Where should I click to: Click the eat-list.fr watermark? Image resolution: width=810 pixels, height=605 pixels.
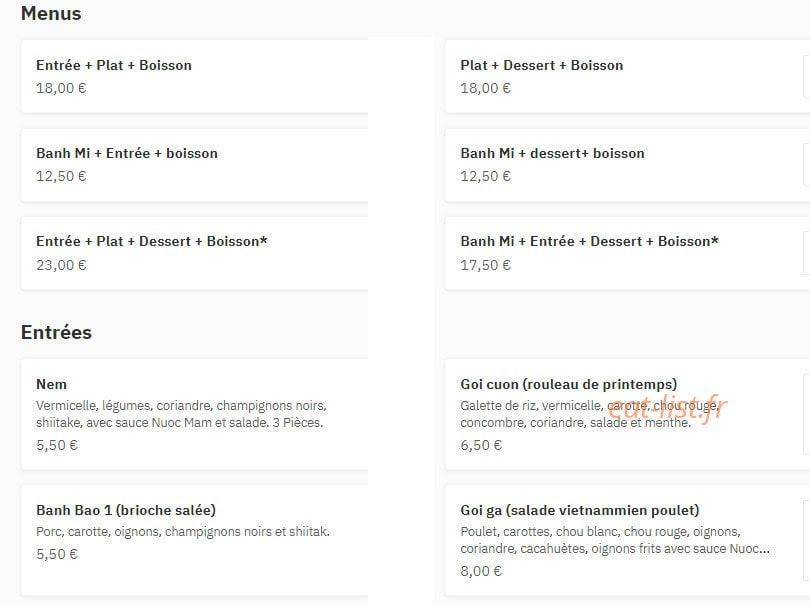(x=668, y=409)
